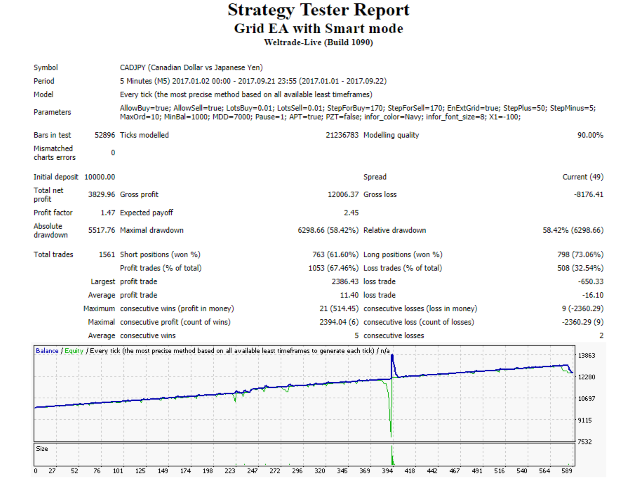640x480 pixels.
Task: Click the 'Strategy Tester Report' title
Action: [318, 10]
